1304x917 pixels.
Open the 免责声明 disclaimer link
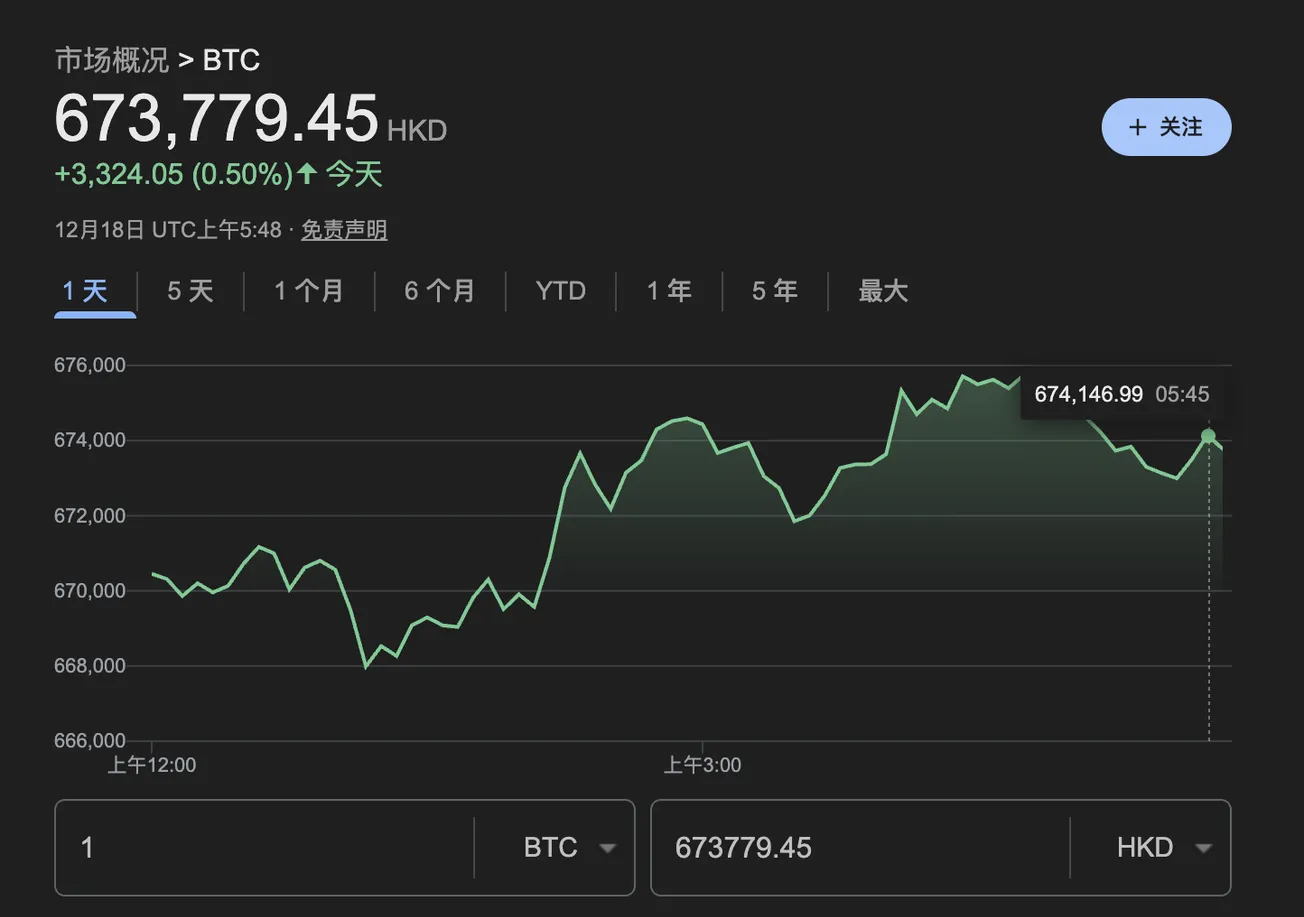344,230
